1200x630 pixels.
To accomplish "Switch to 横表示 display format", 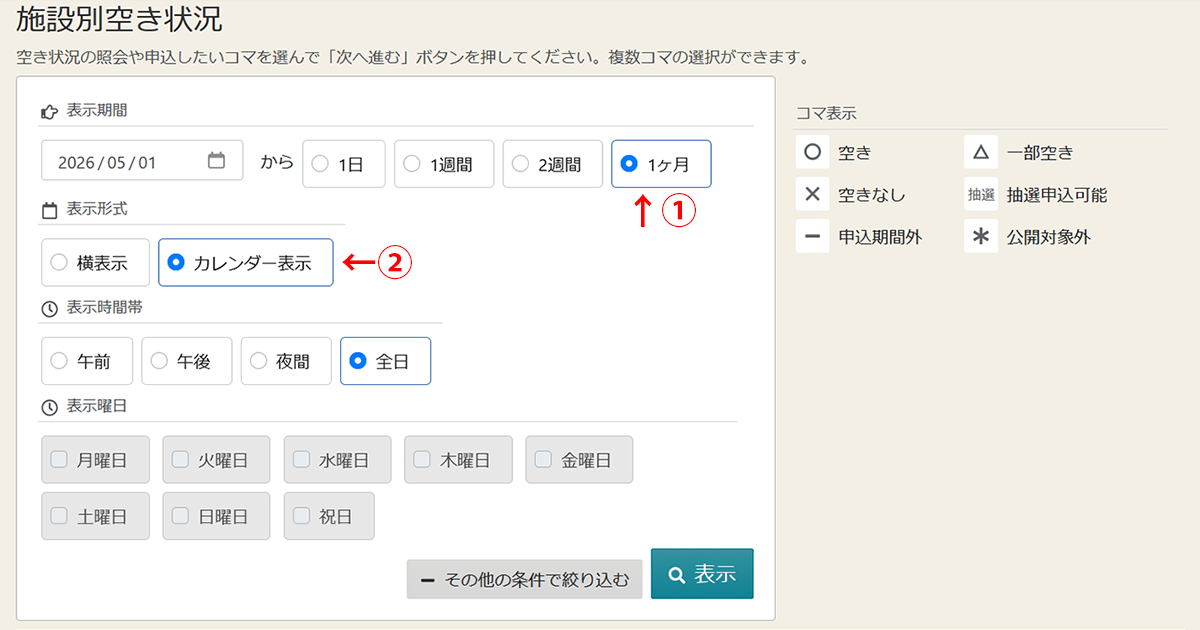I will (x=59, y=263).
